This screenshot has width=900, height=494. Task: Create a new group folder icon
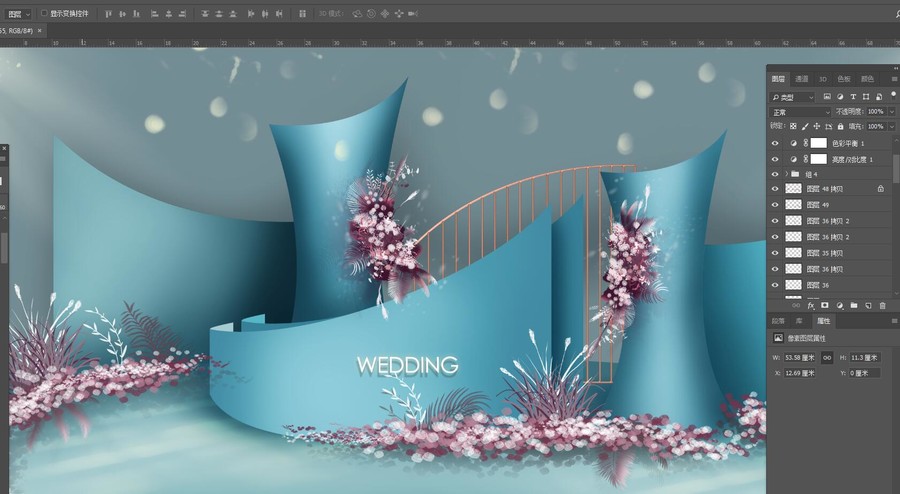(x=854, y=306)
